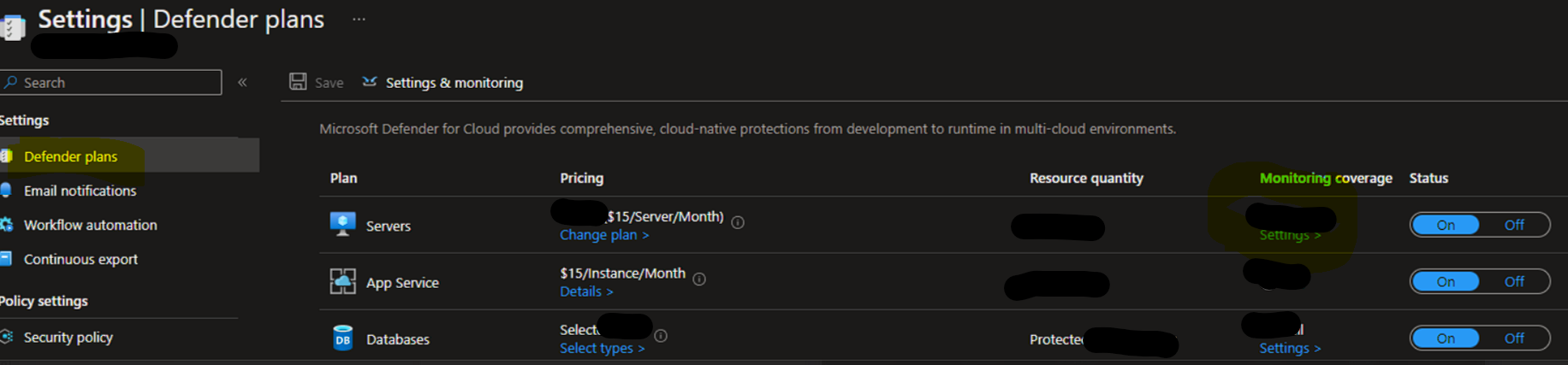Viewport: 1568px width, 365px height.
Task: Click the Resource quantity column header
Action: 1086,178
